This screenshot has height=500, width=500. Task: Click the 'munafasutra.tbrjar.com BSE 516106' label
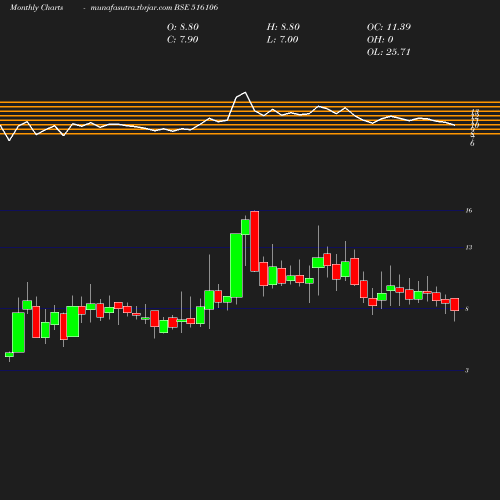click(x=154, y=7)
